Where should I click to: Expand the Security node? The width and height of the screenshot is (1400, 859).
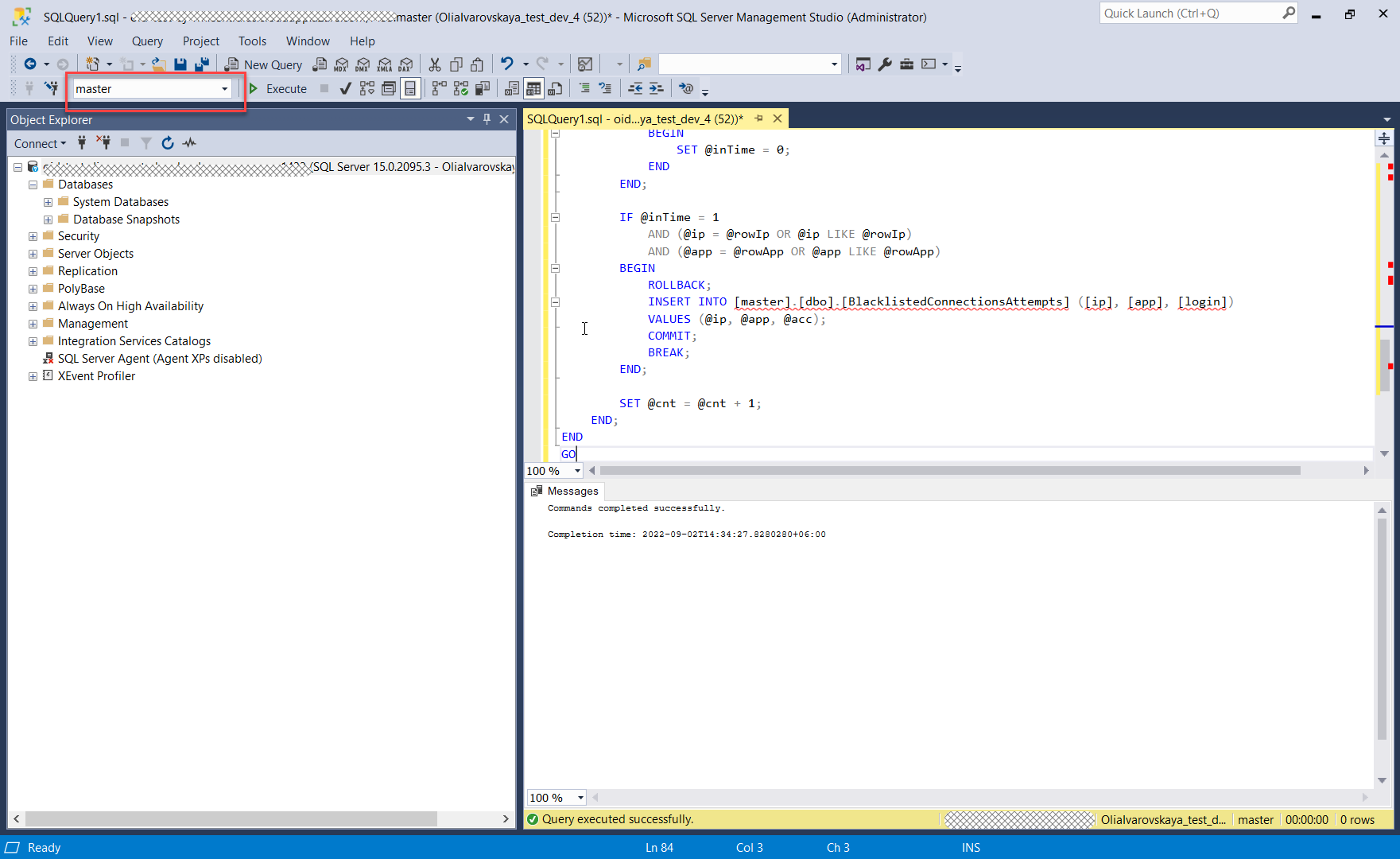point(33,236)
